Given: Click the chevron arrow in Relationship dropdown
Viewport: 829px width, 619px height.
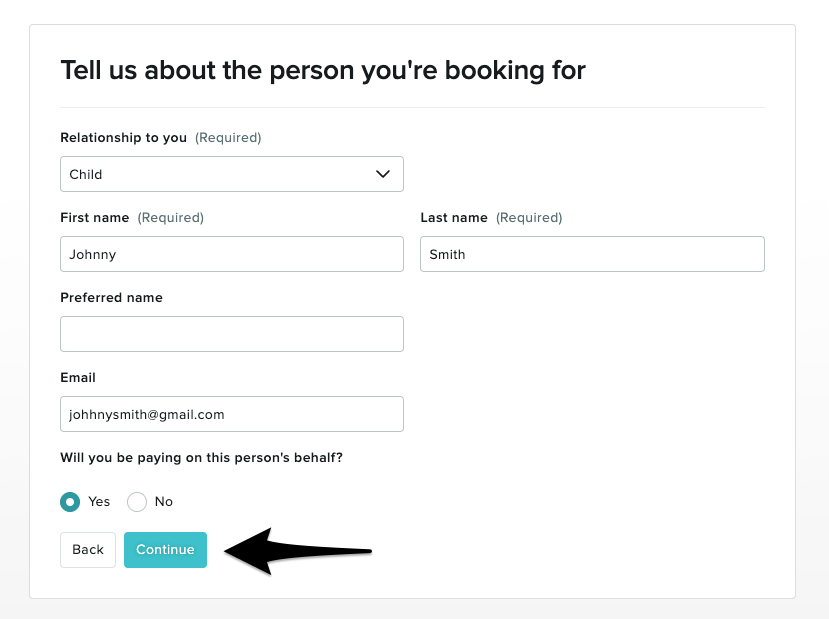Looking at the screenshot, I should [x=382, y=174].
